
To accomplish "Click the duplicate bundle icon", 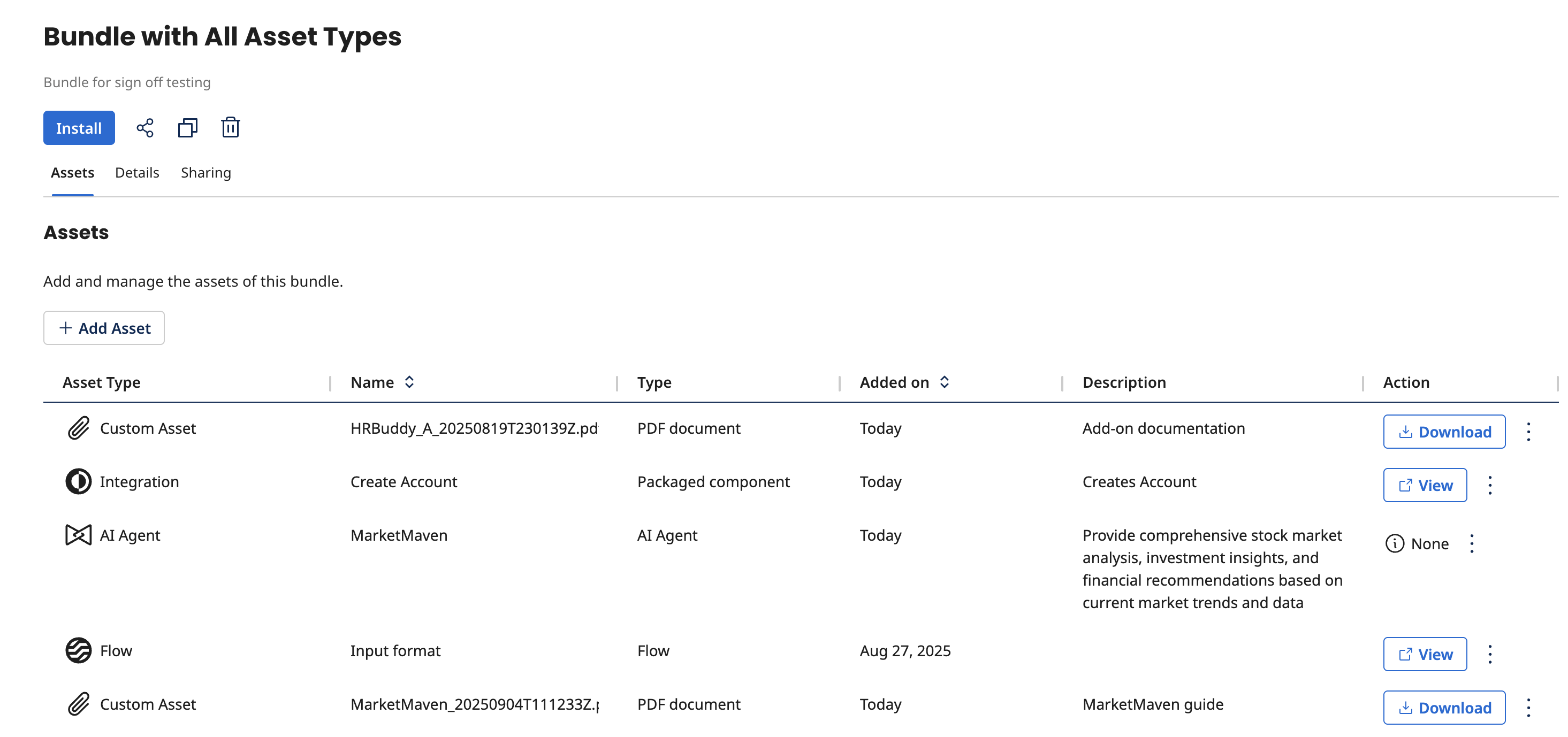I will [x=187, y=128].
